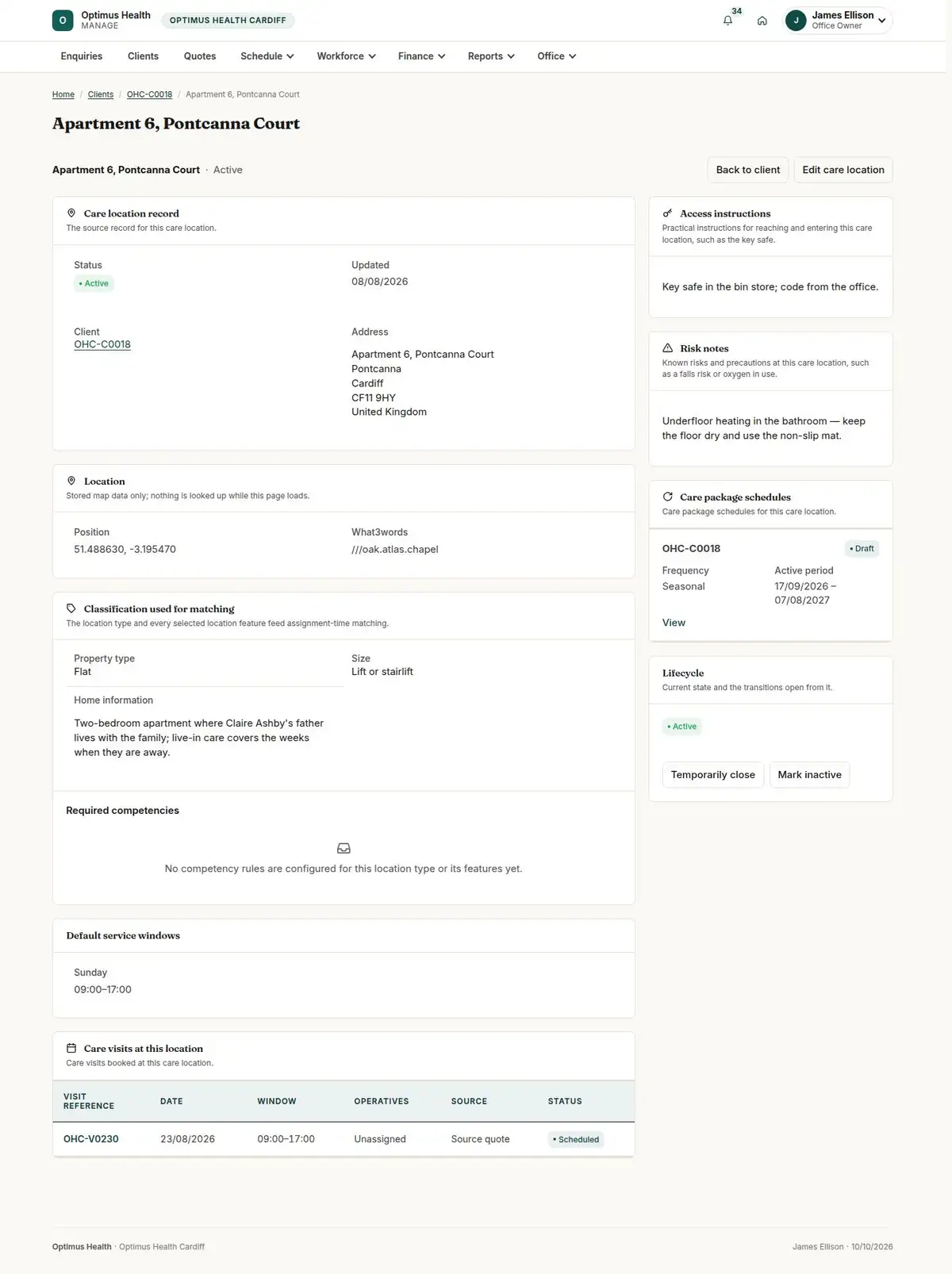Image resolution: width=952 pixels, height=1274 pixels.
Task: Click Mark inactive button
Action: point(810,775)
